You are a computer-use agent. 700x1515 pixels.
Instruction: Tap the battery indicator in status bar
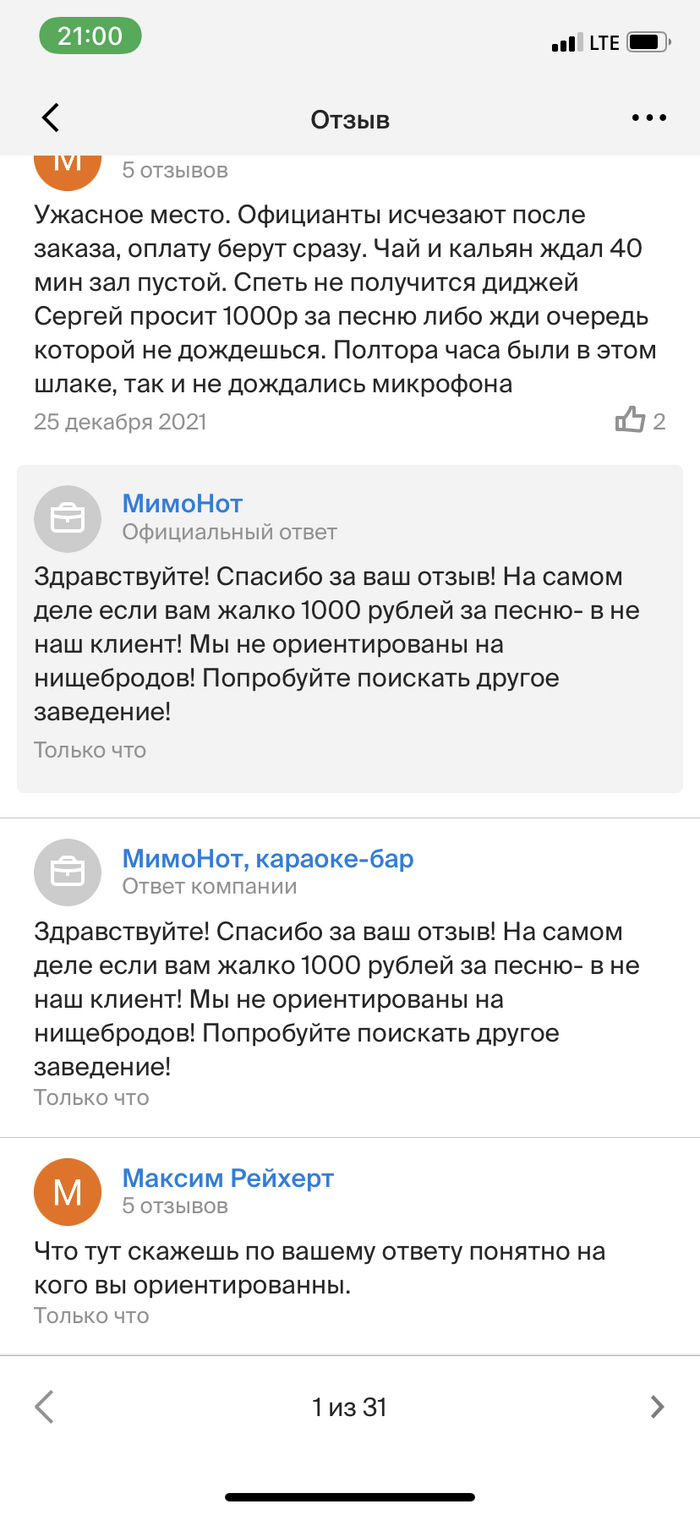tap(649, 43)
